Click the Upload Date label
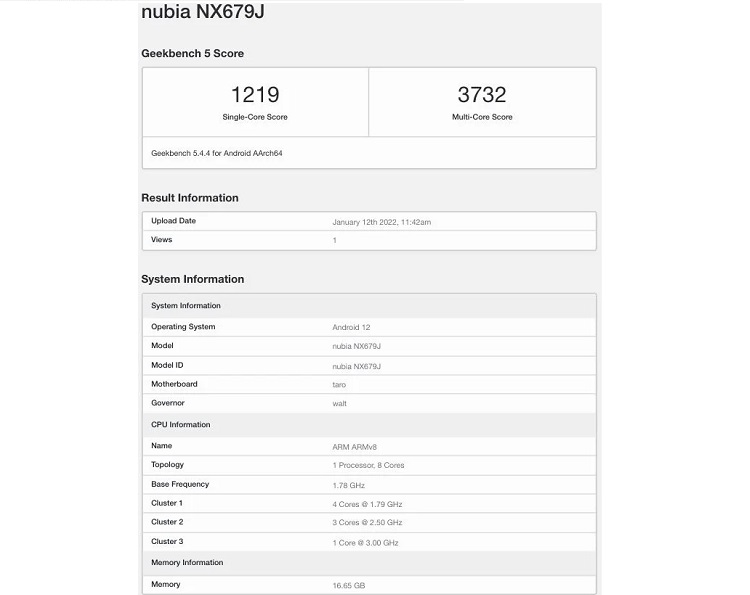 tap(174, 220)
